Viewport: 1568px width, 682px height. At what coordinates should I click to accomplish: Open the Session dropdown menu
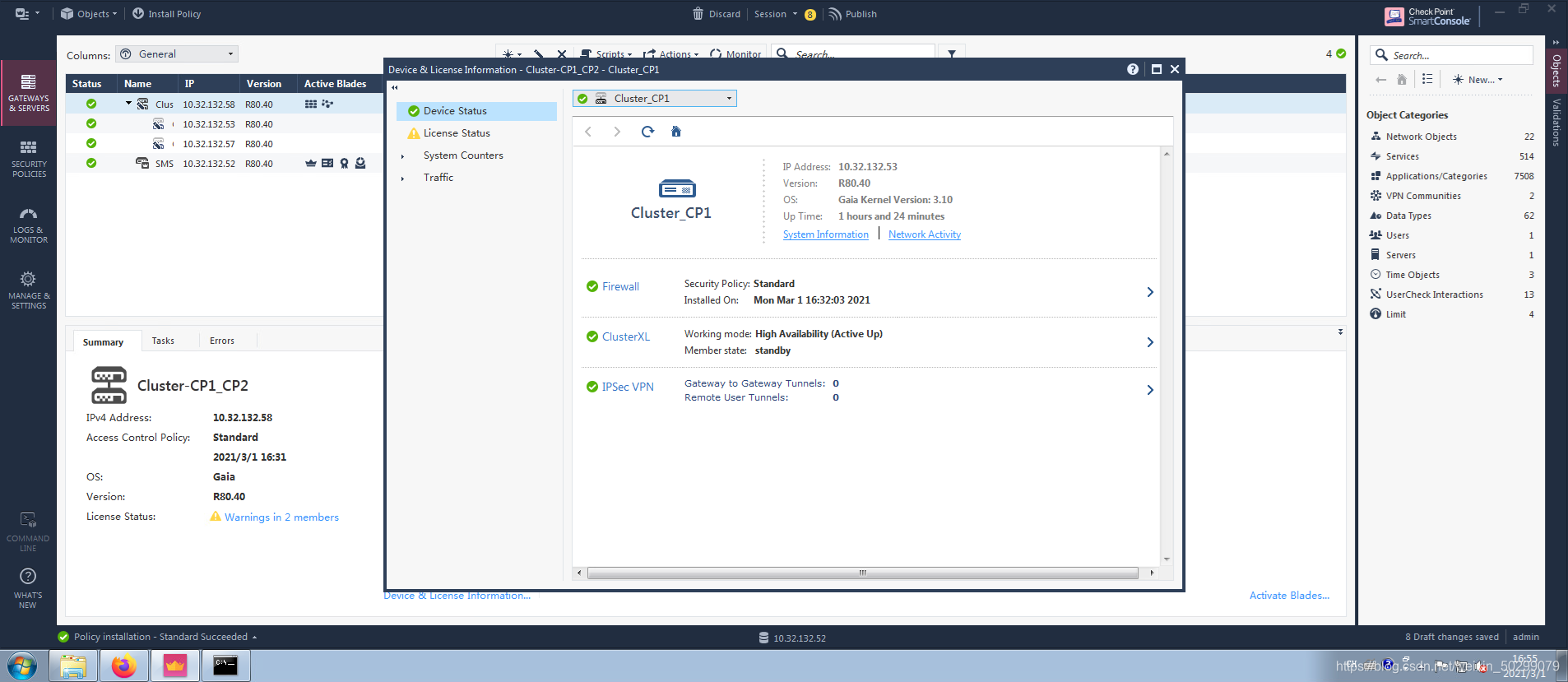point(776,14)
